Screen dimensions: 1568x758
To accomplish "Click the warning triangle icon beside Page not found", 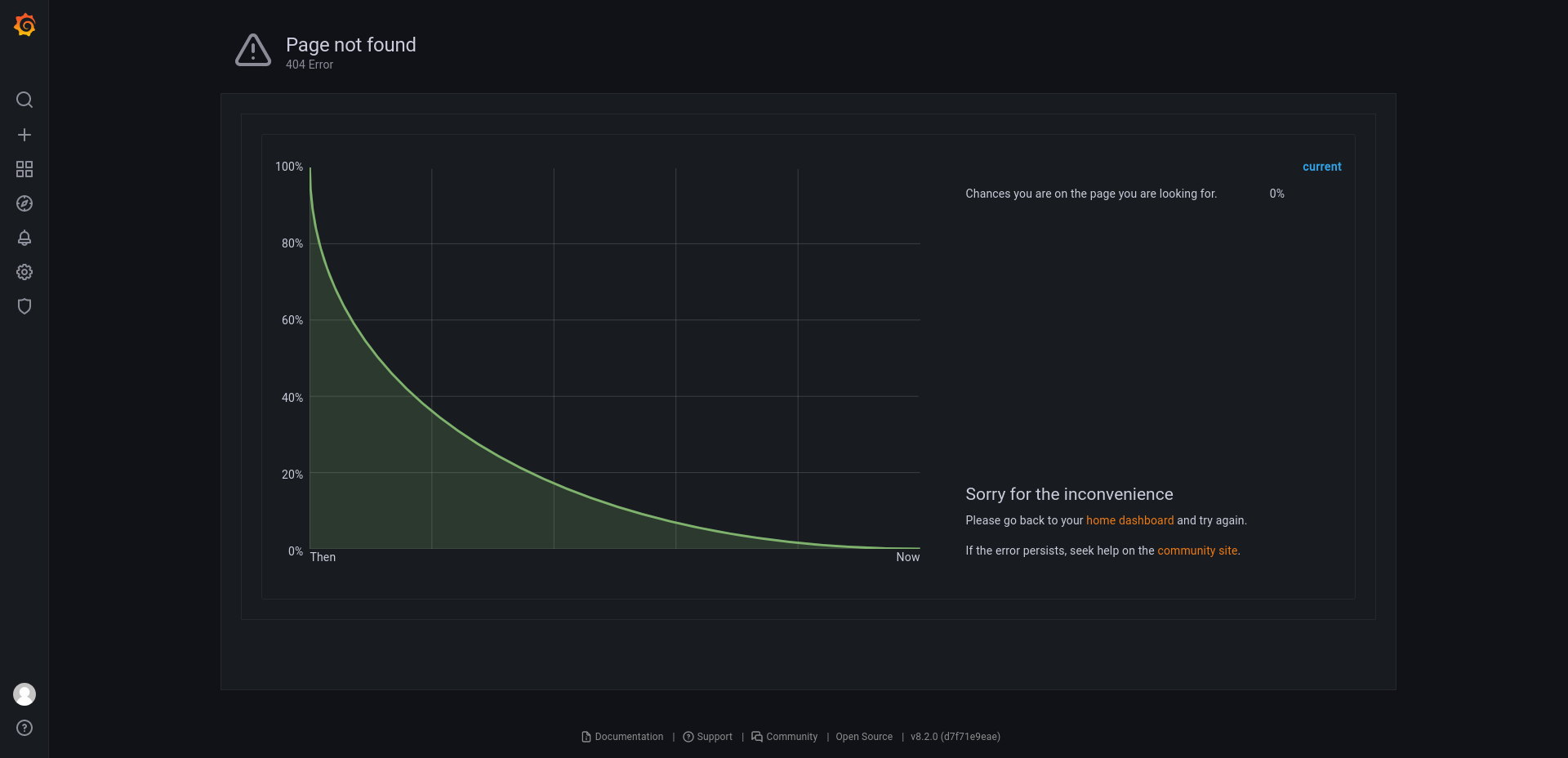I will click(253, 51).
